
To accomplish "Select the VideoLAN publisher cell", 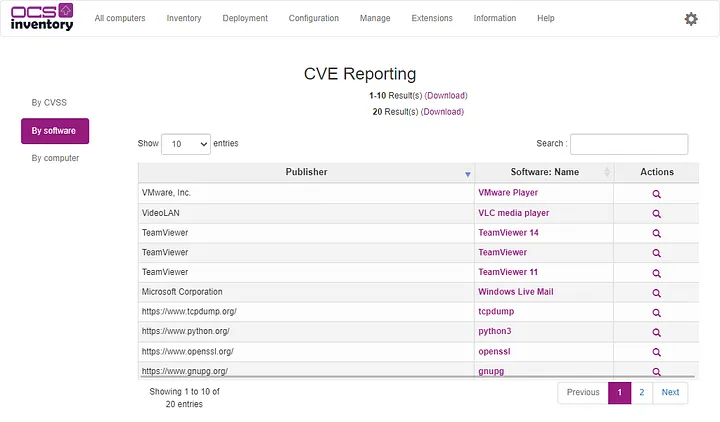I will pyautogui.click(x=306, y=213).
